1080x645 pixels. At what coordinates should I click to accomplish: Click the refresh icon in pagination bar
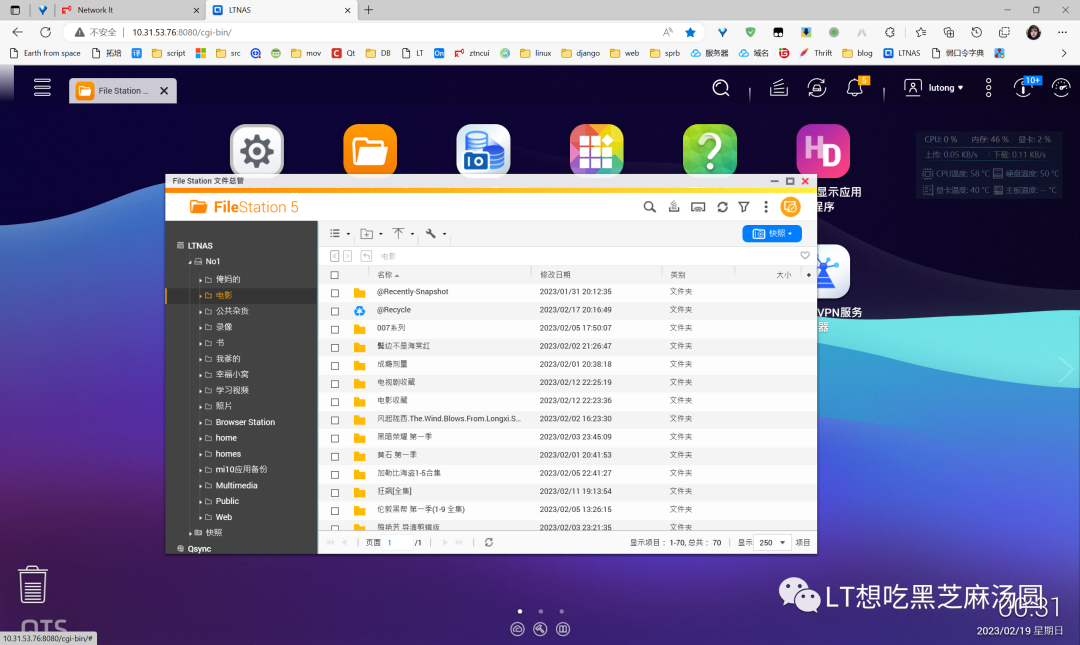(x=488, y=542)
